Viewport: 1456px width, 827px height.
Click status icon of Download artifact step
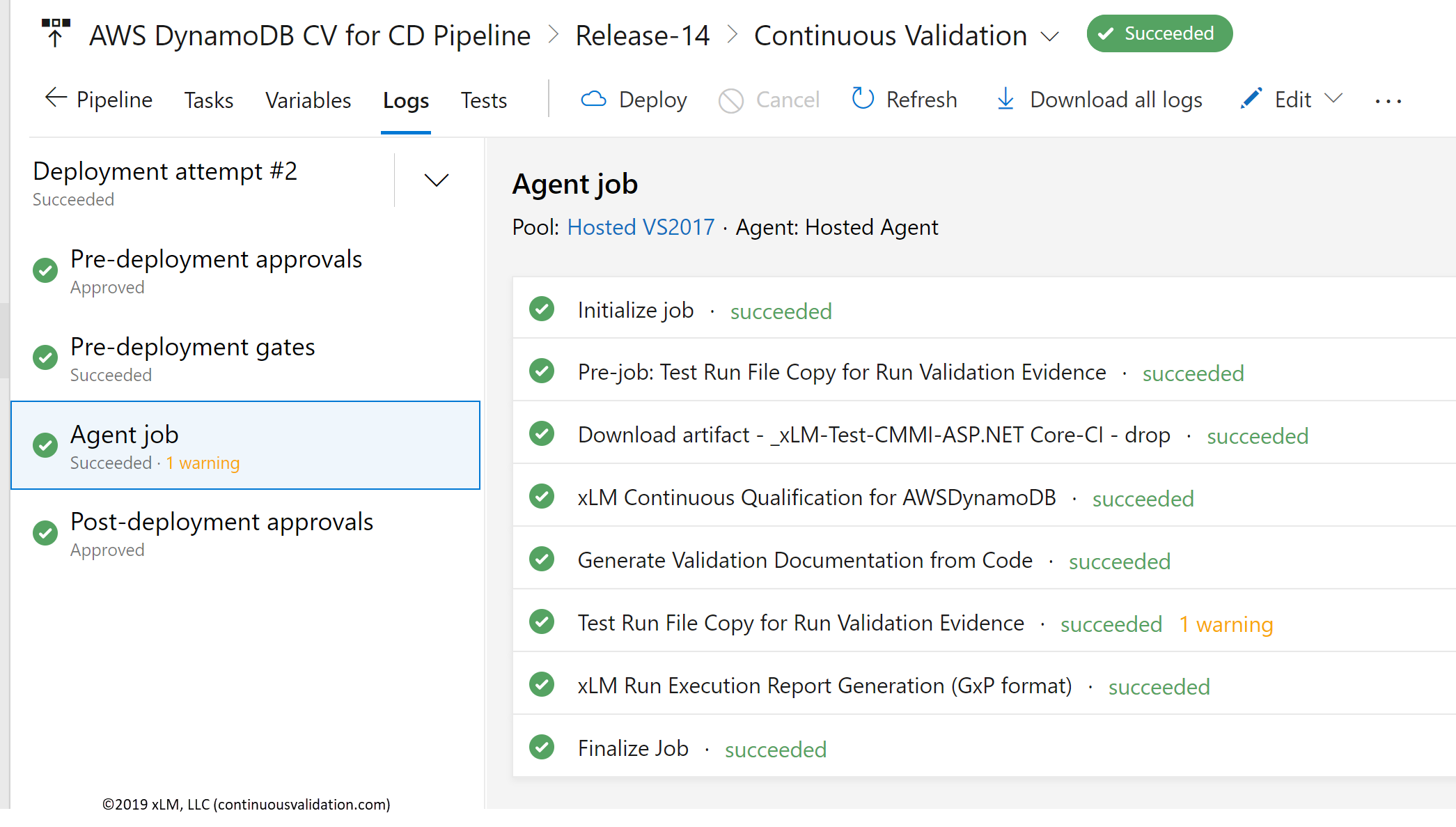click(542, 433)
